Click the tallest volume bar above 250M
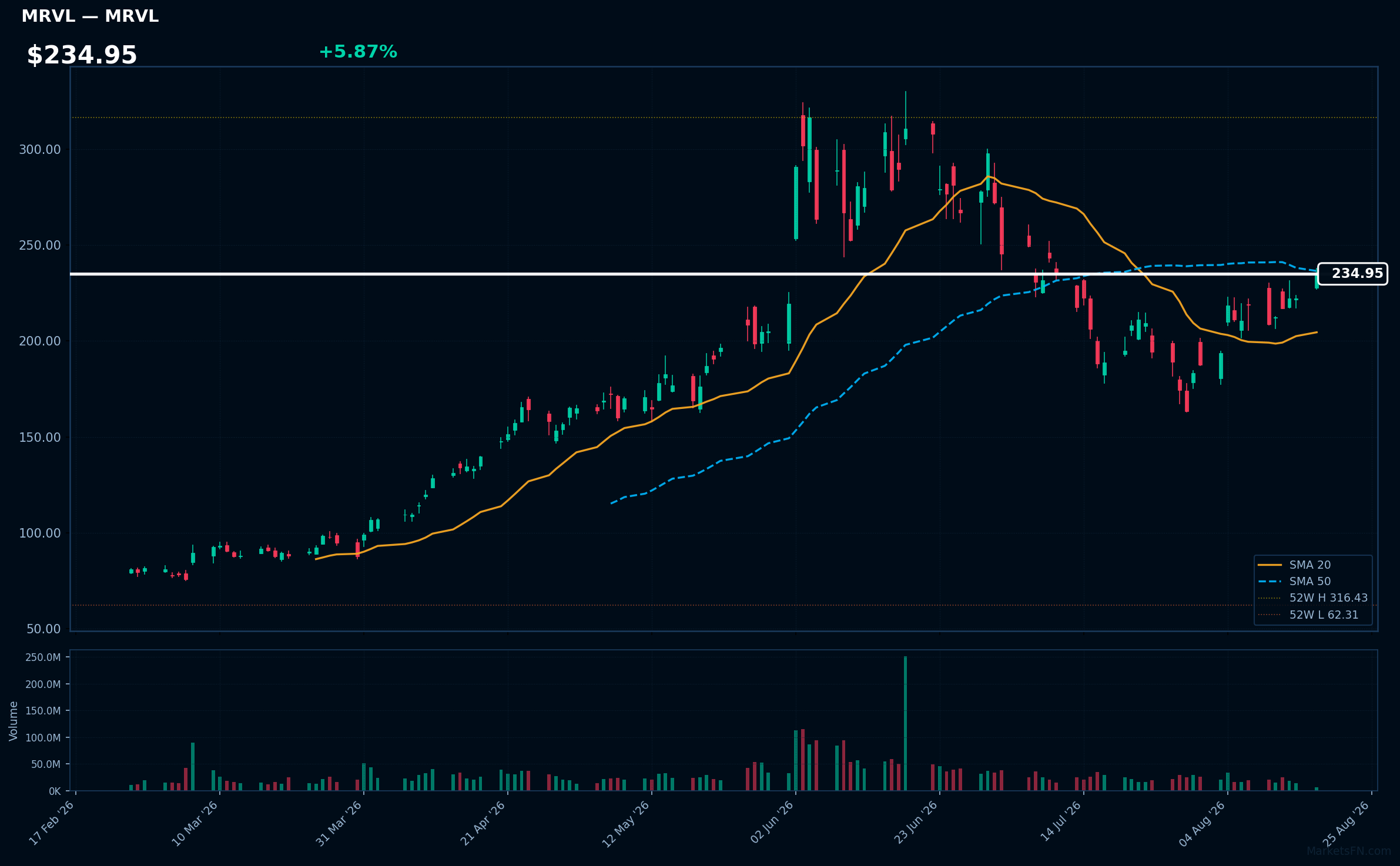The width and height of the screenshot is (1400, 866). click(905, 723)
